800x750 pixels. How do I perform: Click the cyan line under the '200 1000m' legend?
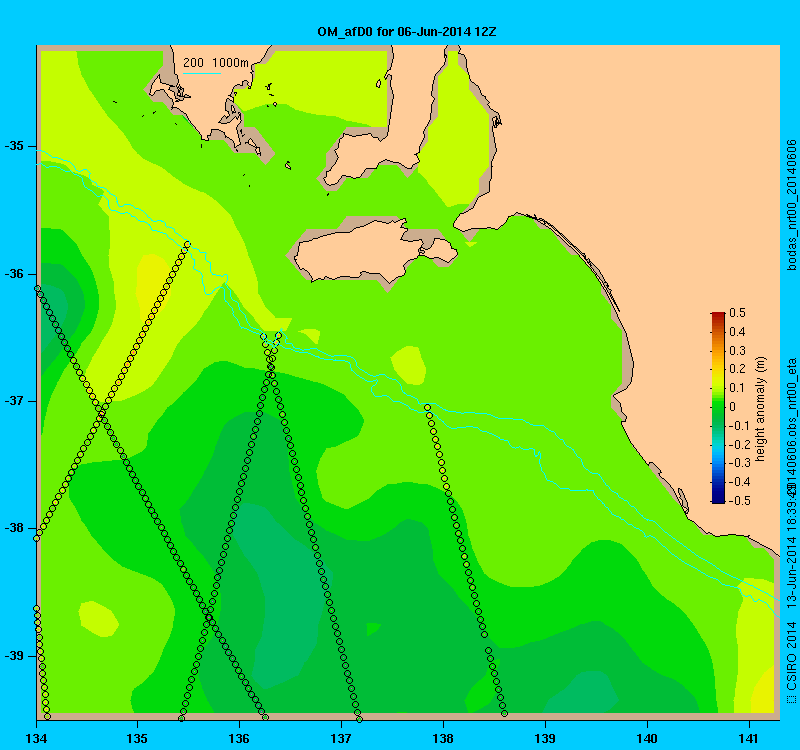tap(202, 73)
